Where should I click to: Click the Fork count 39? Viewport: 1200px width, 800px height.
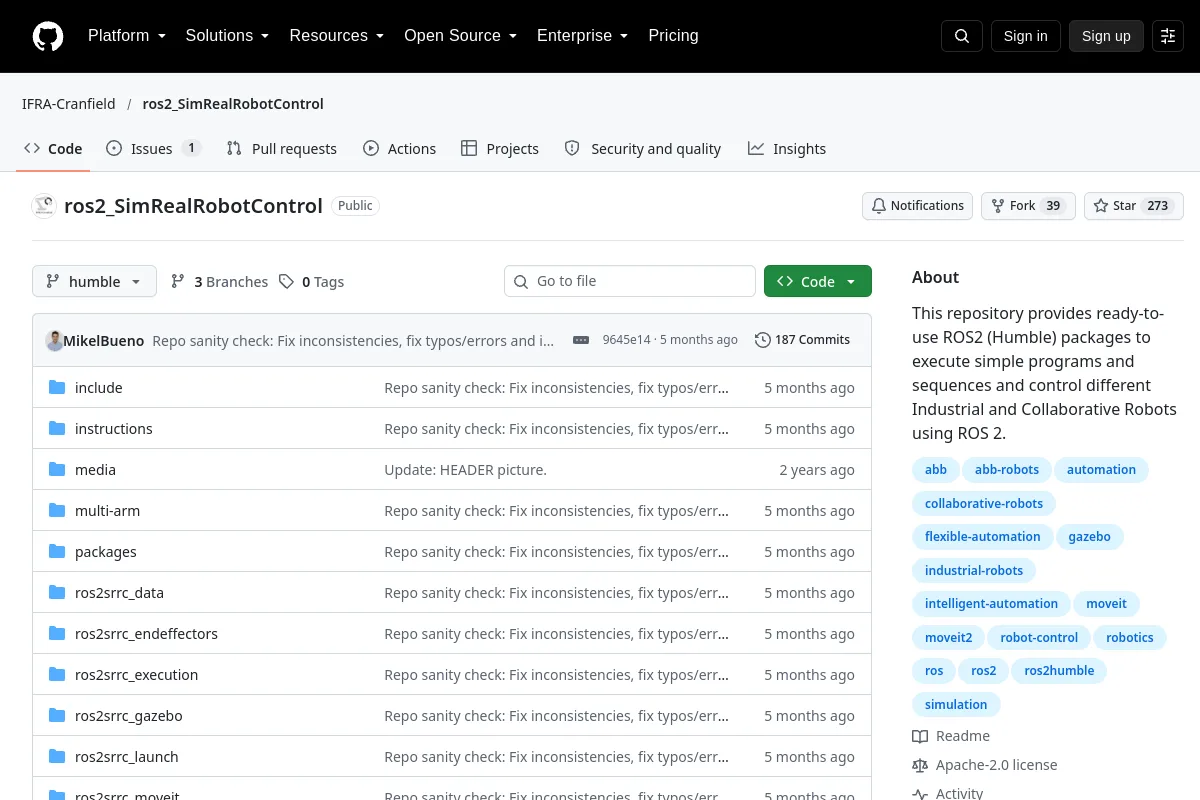1052,206
